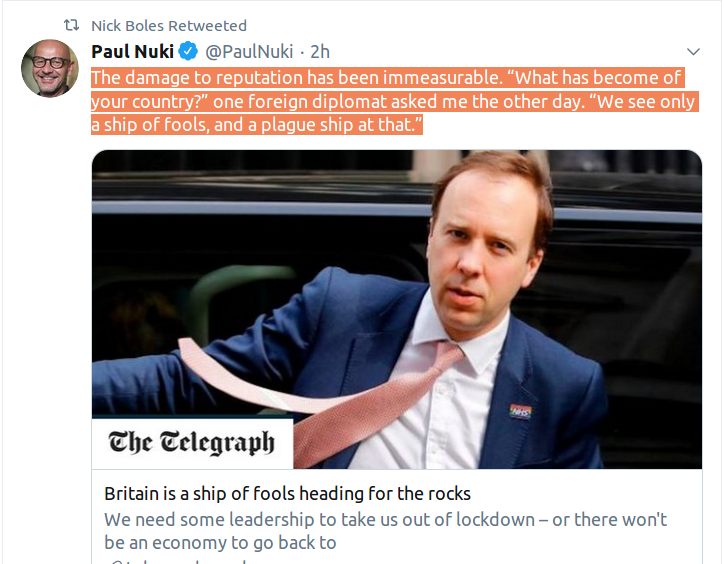The height and width of the screenshot is (564, 725).
Task: Select the @PaulNuki handle
Action: click(252, 51)
